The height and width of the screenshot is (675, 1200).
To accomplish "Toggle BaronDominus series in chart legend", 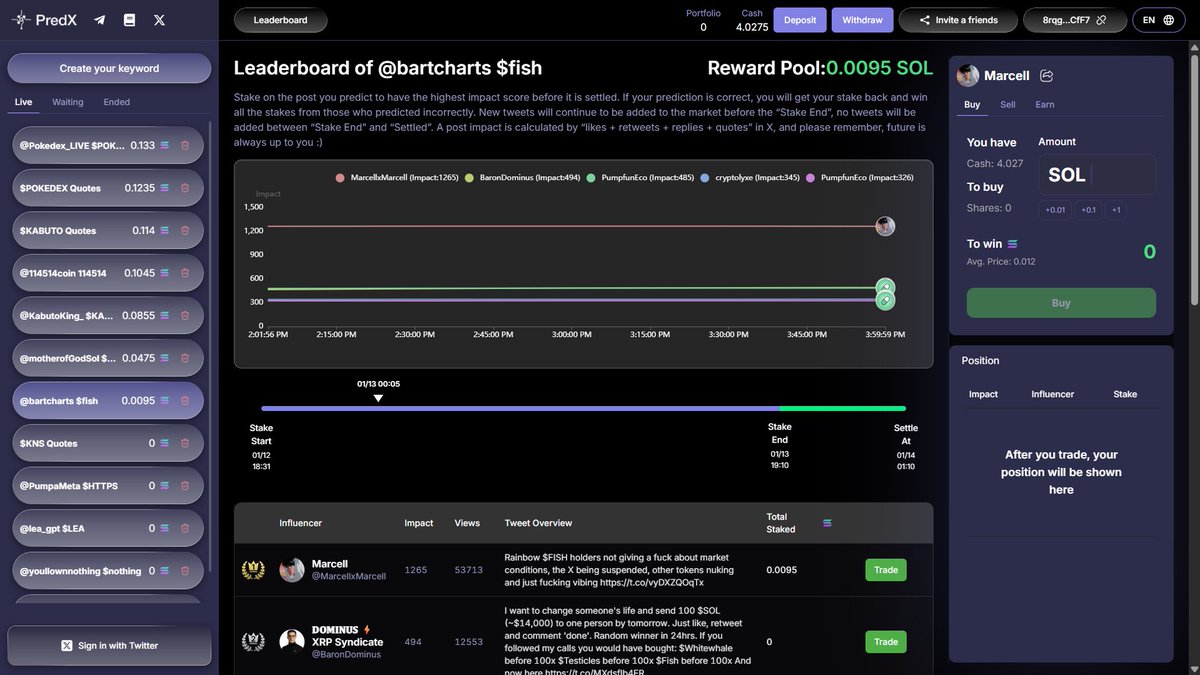I will tap(523, 177).
